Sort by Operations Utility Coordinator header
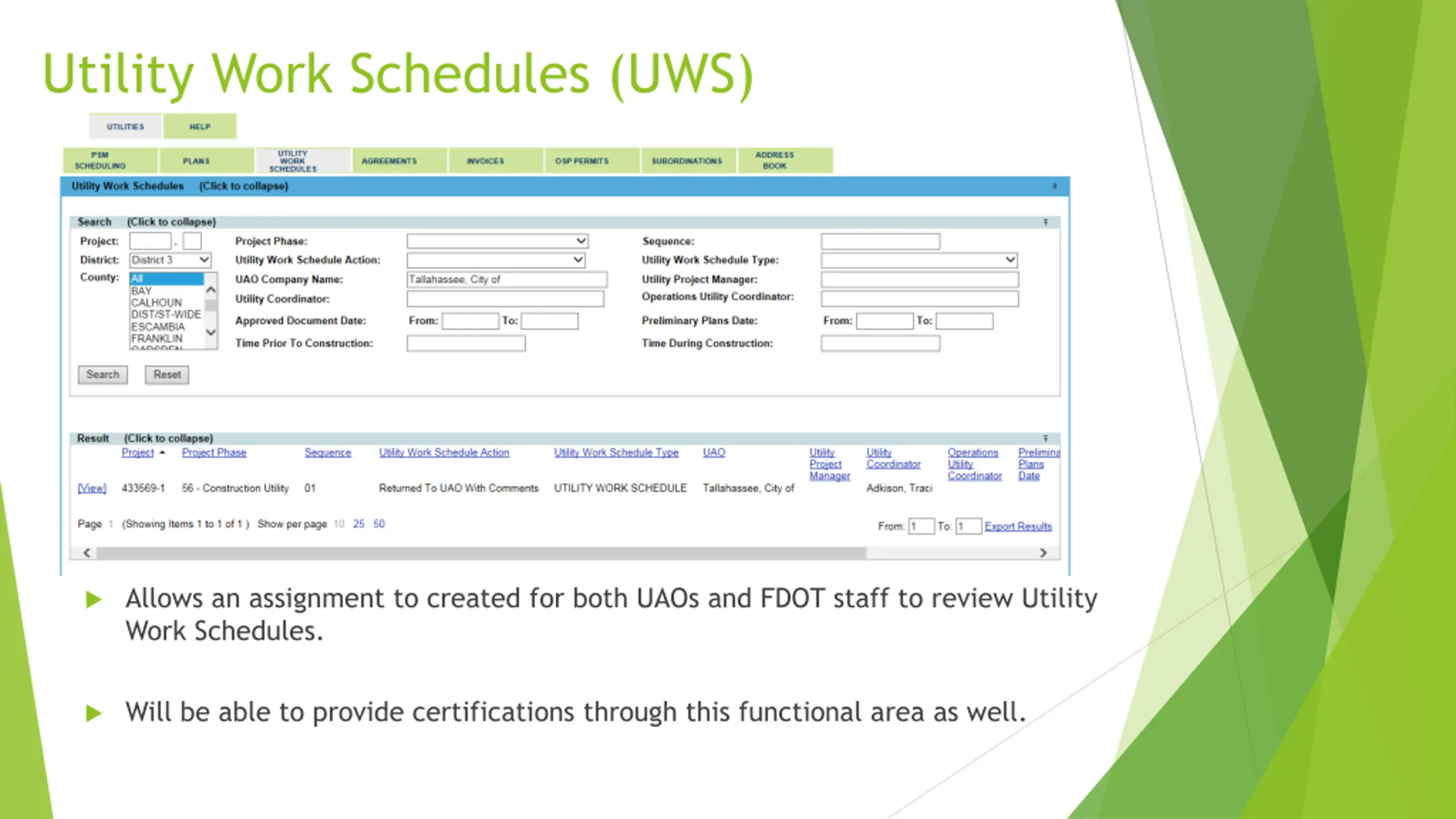This screenshot has width=1456, height=819. tap(975, 464)
